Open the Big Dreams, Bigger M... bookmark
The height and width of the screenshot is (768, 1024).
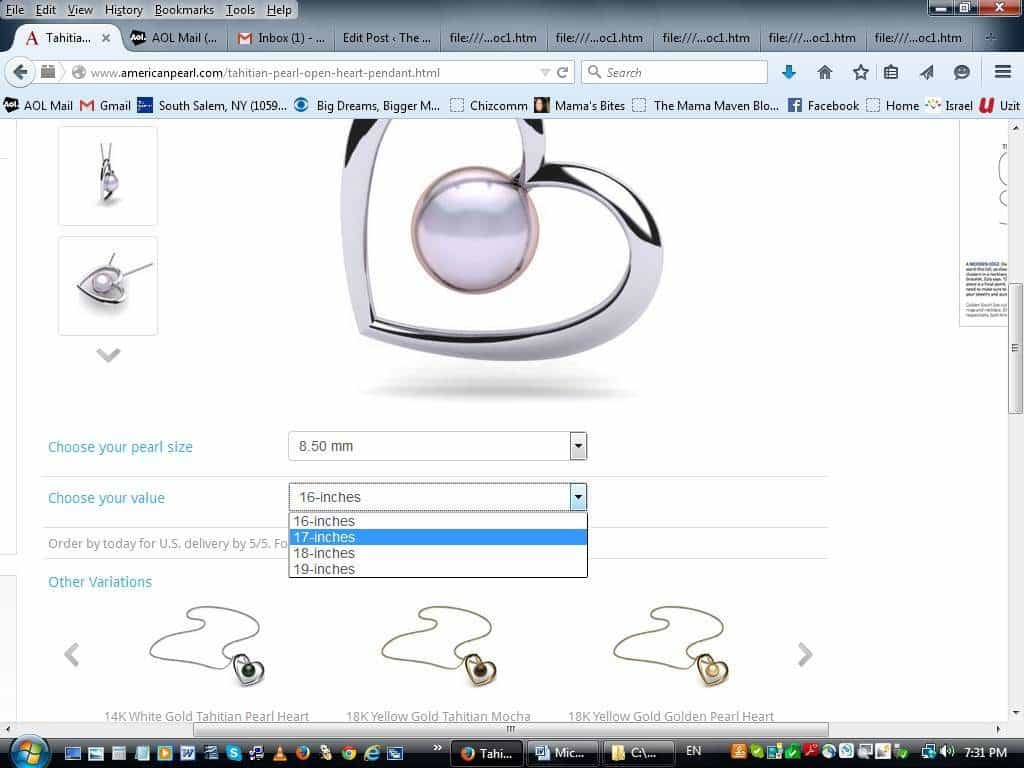(x=367, y=105)
